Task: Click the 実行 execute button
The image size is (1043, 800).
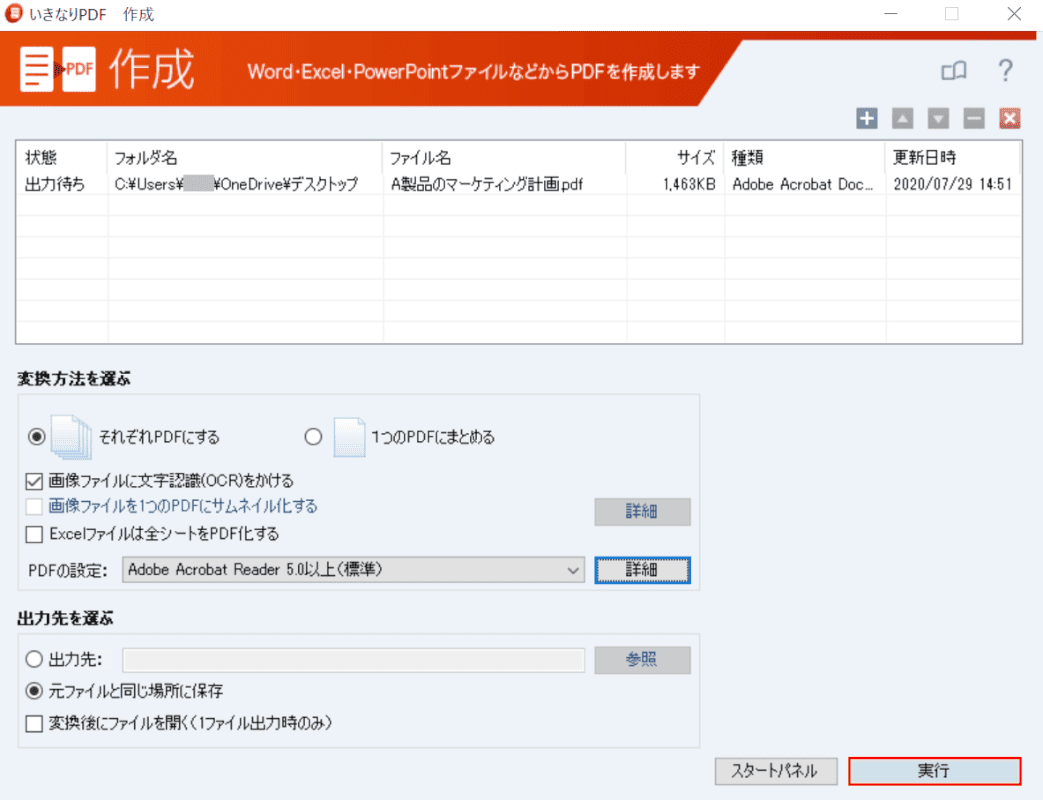Action: click(935, 771)
